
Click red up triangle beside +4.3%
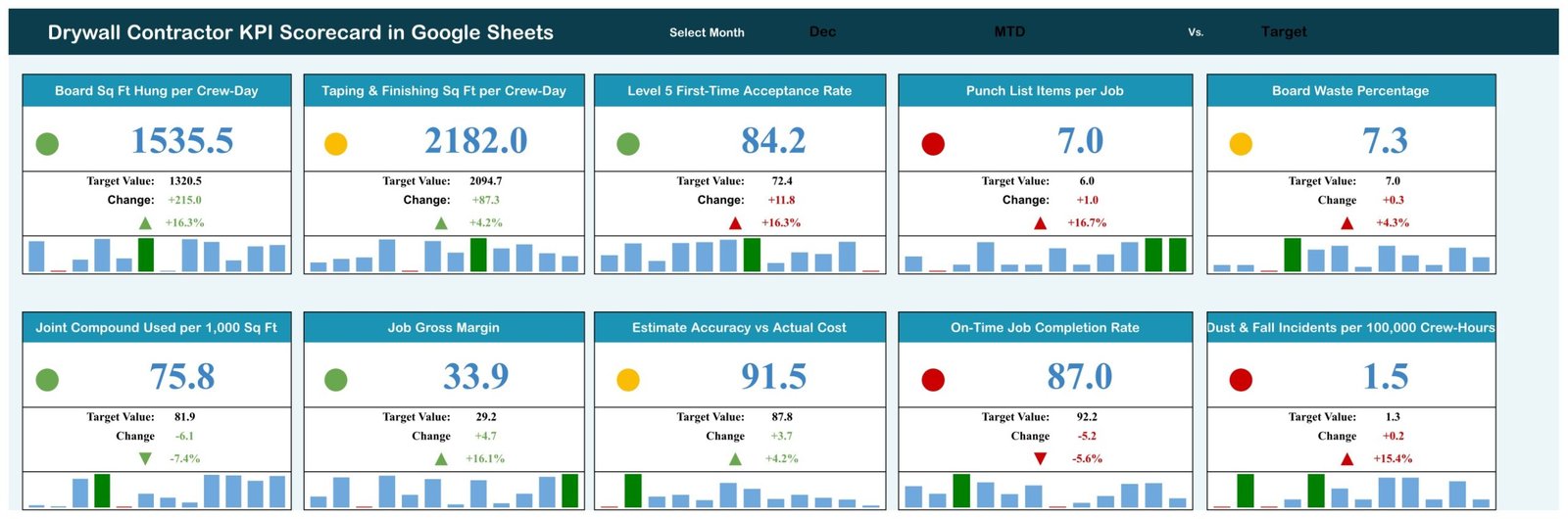click(x=1347, y=223)
